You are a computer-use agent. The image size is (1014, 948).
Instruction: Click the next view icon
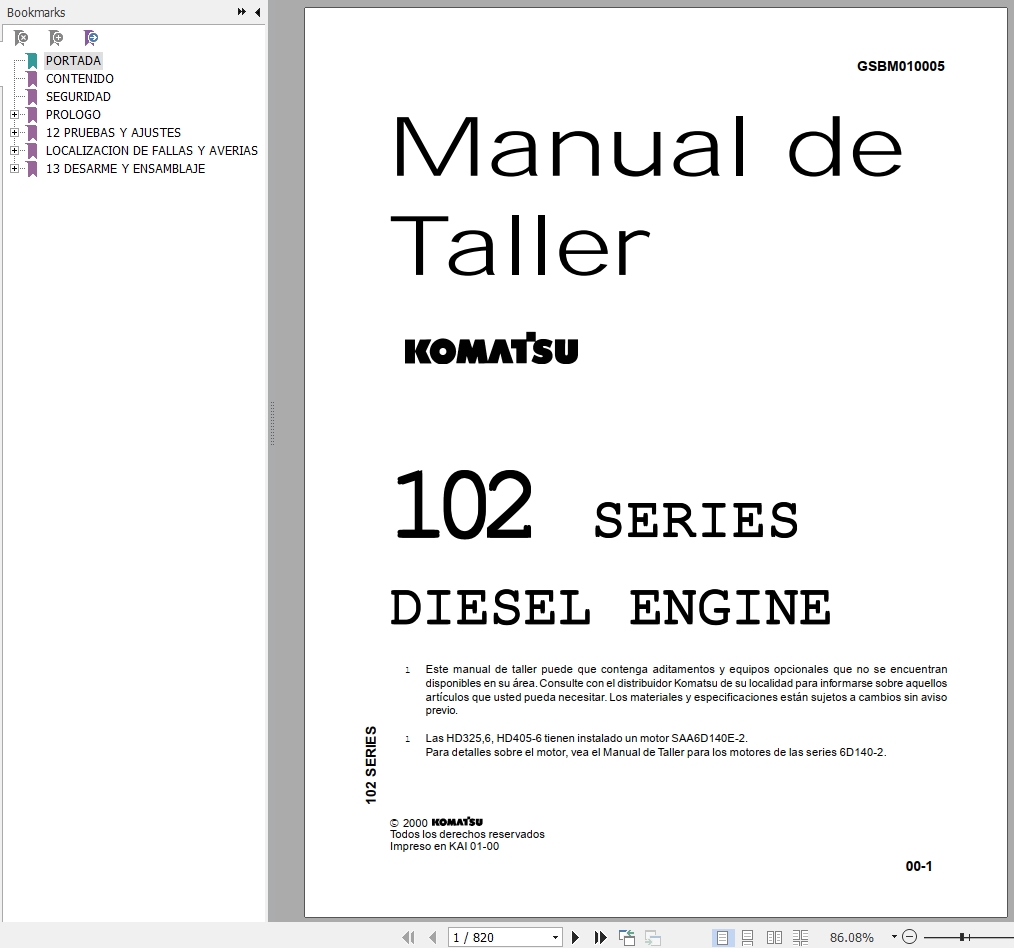[653, 937]
